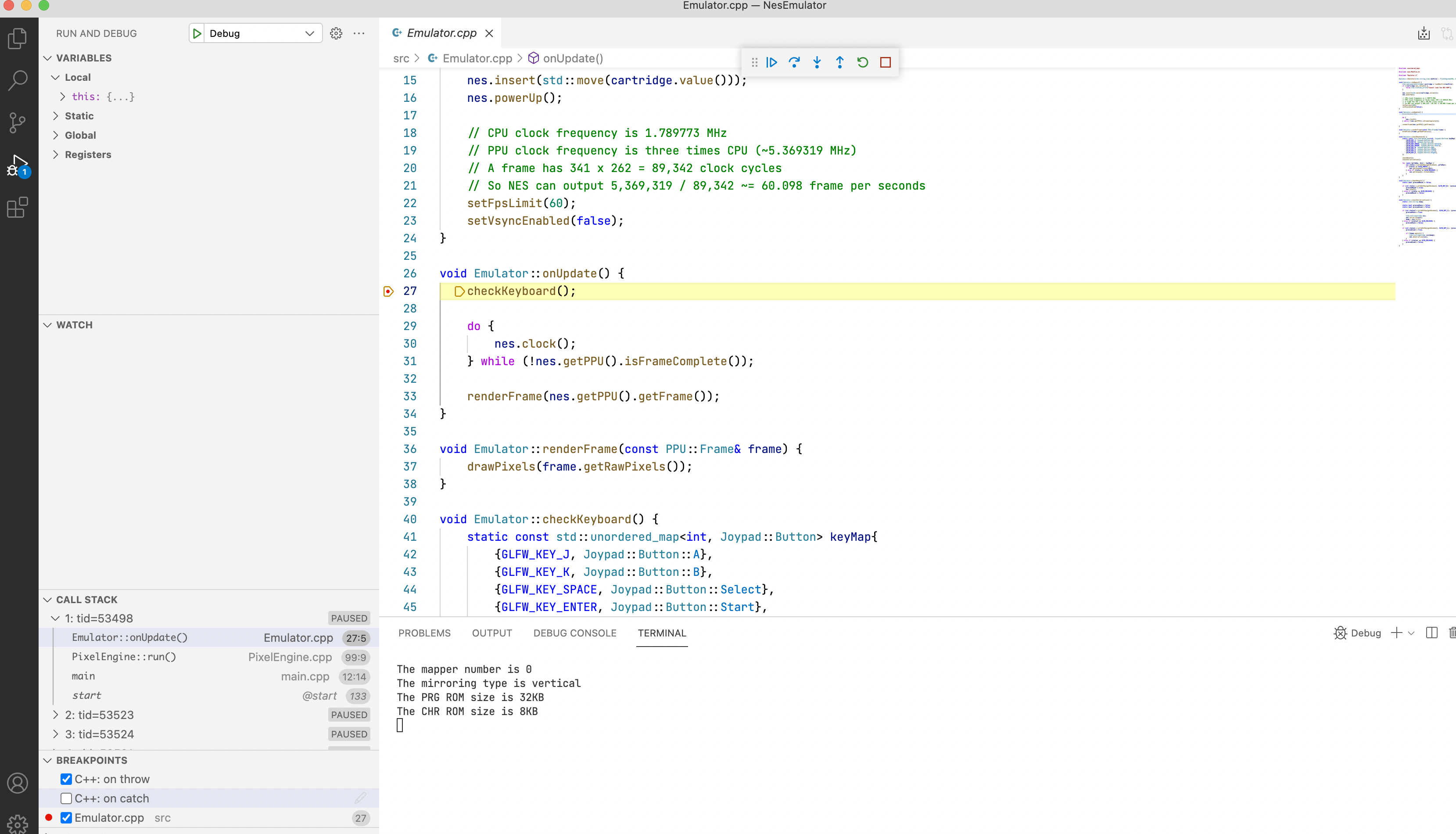Expand thread 2: tid=53523
The image size is (1456, 834).
tap(56, 715)
